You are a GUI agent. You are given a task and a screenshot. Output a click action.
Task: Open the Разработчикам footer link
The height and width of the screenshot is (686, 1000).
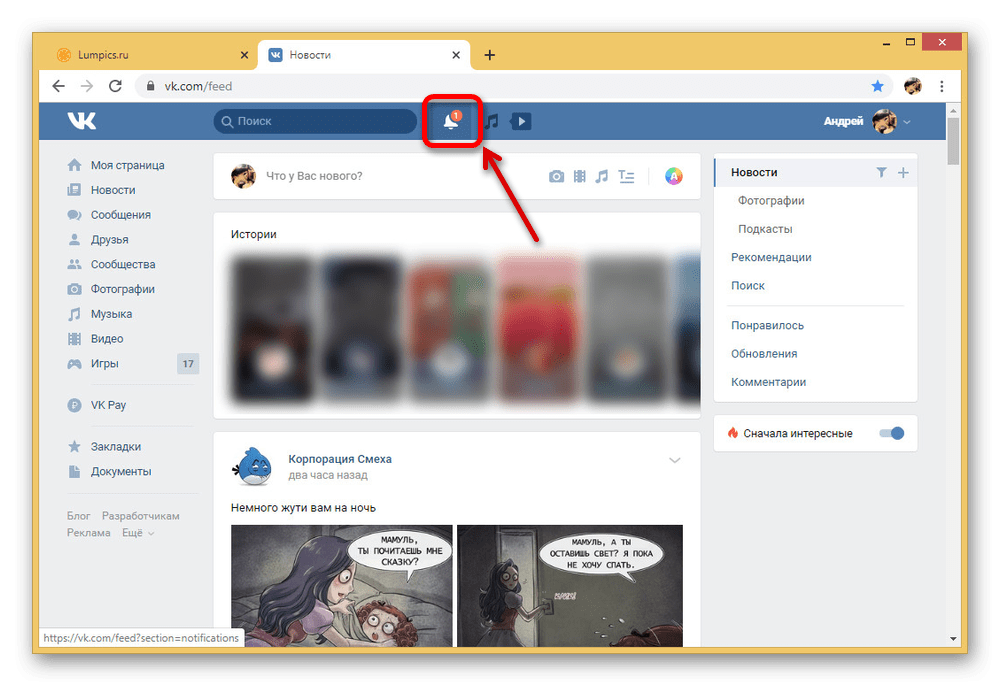(140, 516)
